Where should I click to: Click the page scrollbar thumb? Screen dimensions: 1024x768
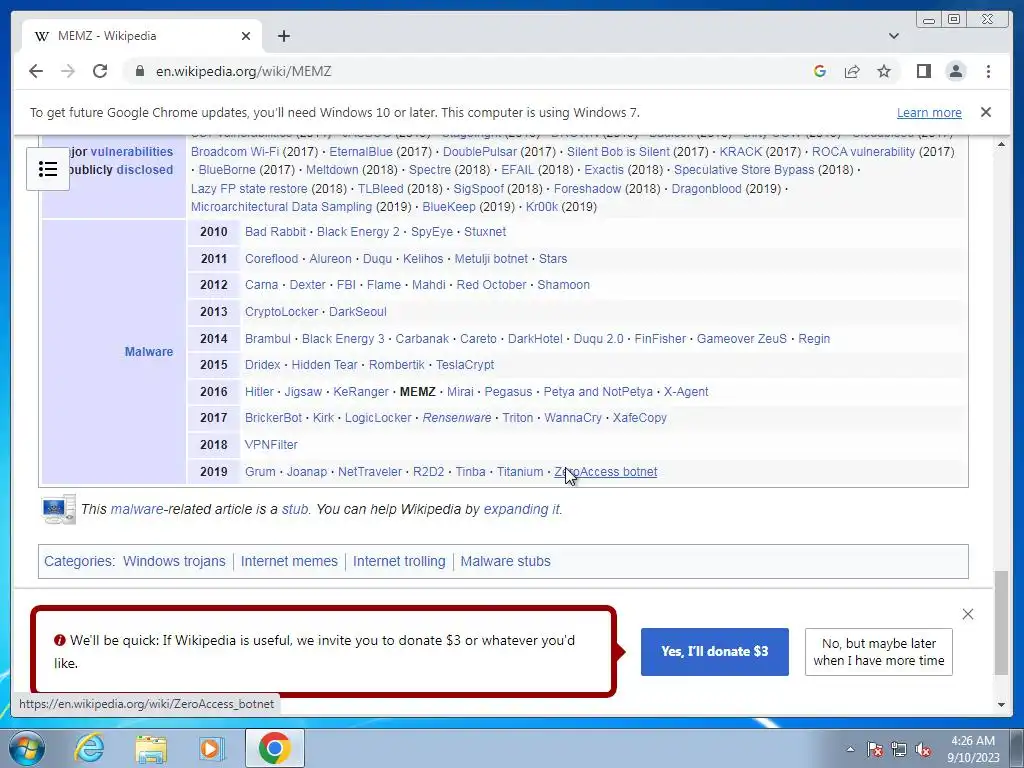tap(1001, 622)
